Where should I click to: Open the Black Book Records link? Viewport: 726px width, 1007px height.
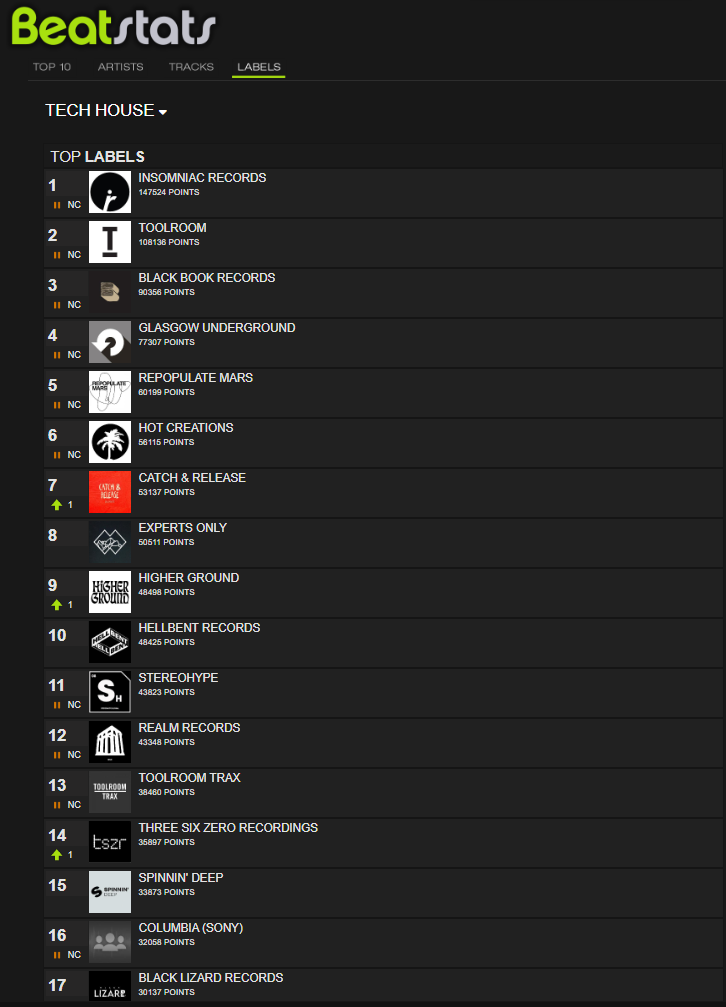click(207, 277)
